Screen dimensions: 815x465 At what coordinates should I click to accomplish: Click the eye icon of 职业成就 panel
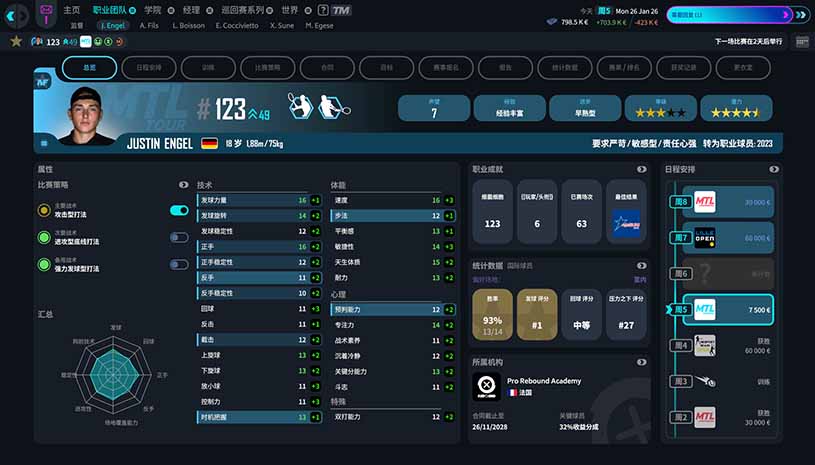point(641,169)
